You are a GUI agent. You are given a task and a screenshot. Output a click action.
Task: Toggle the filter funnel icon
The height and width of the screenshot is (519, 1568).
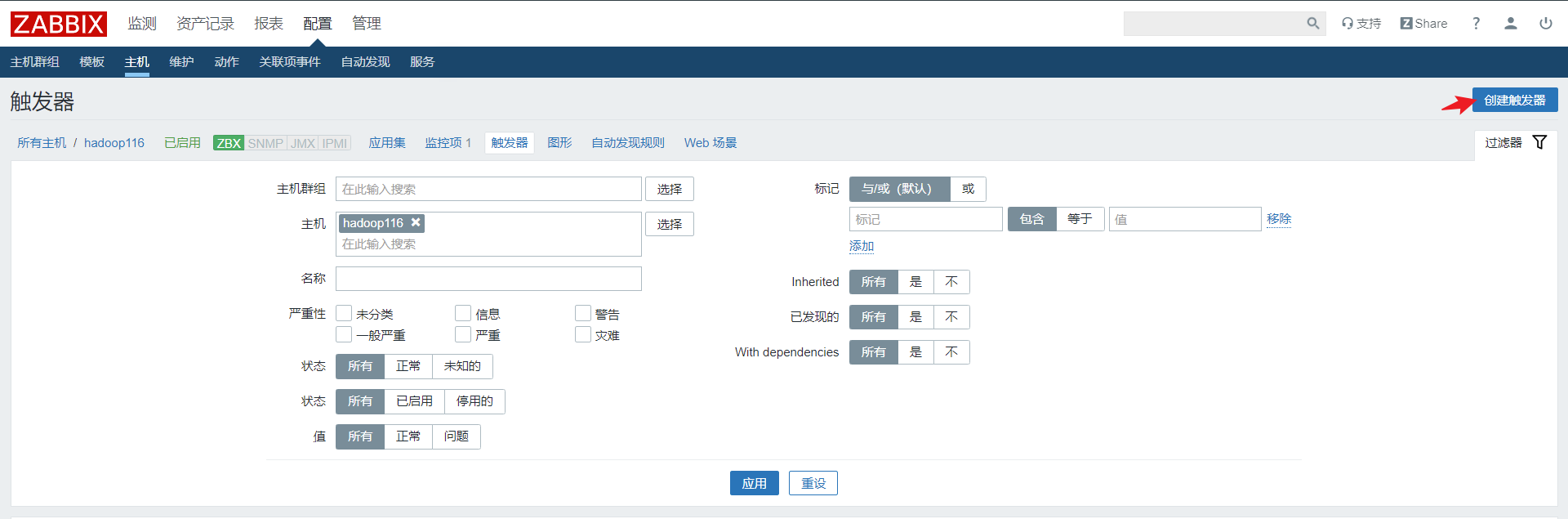click(1539, 142)
